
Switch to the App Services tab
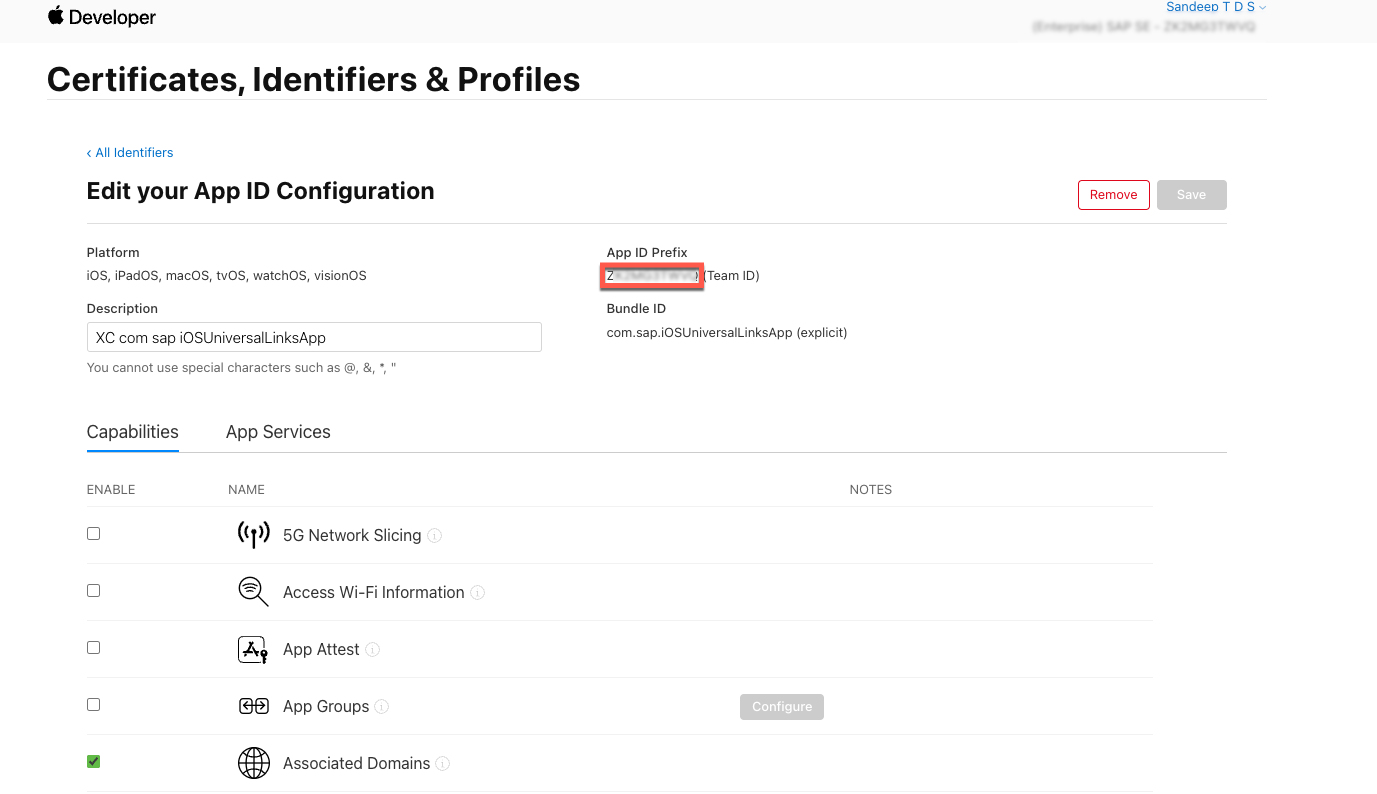tap(278, 432)
